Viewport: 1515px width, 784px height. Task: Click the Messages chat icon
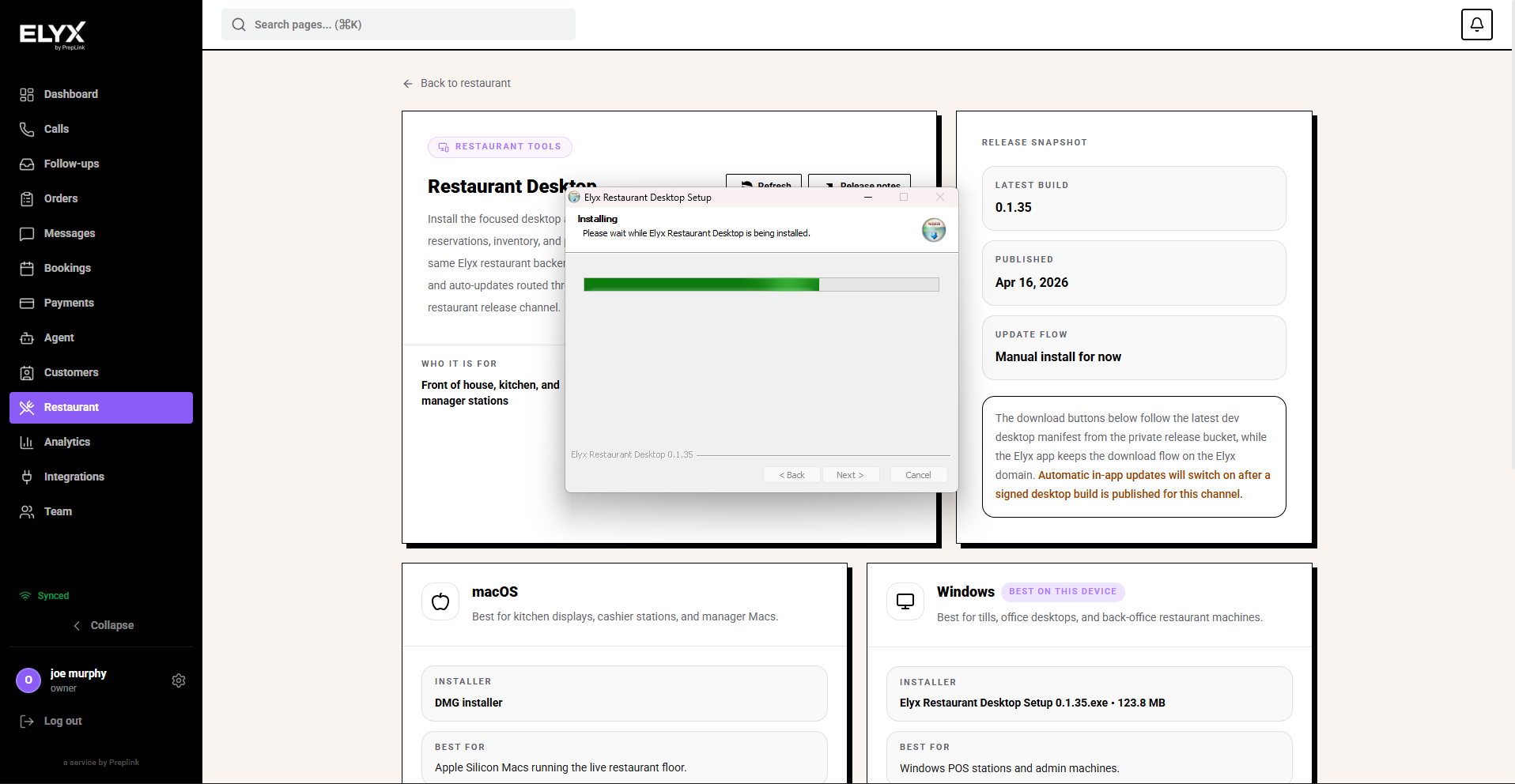pos(27,234)
